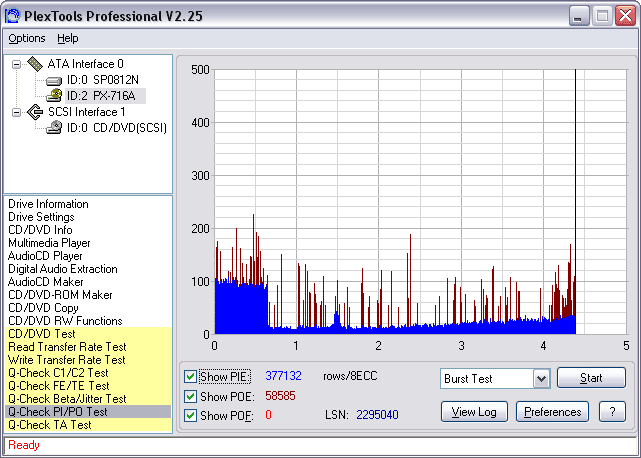
Task: Toggle the Show PIE checkbox
Action: click(190, 376)
